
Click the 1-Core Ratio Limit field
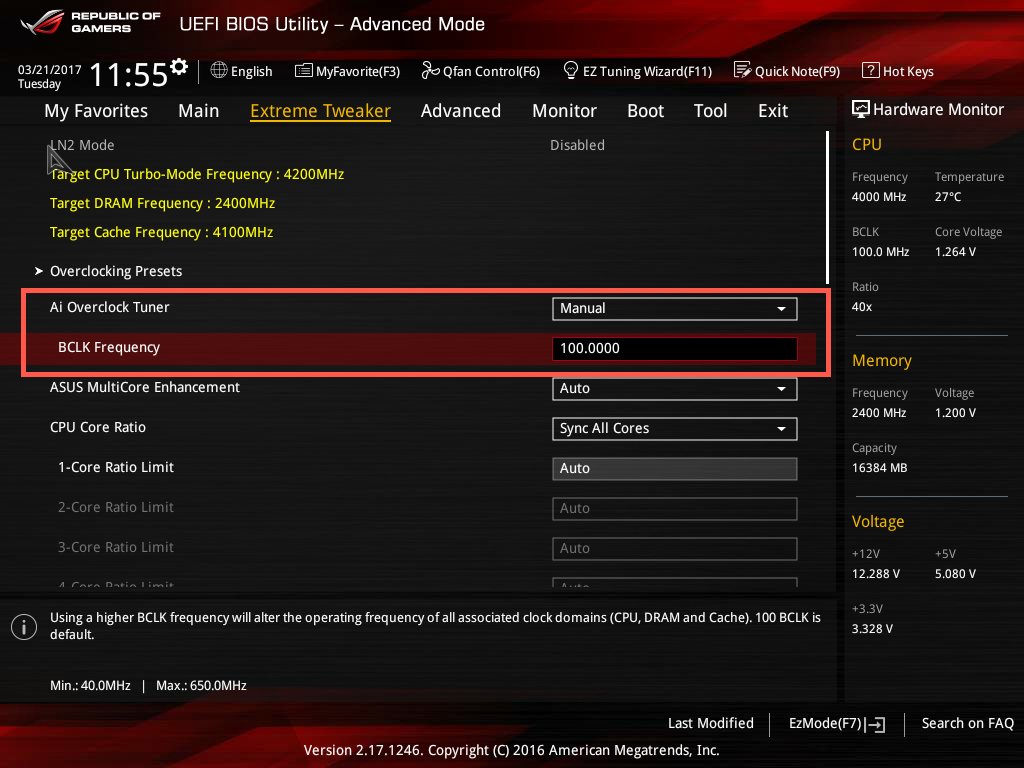click(675, 468)
